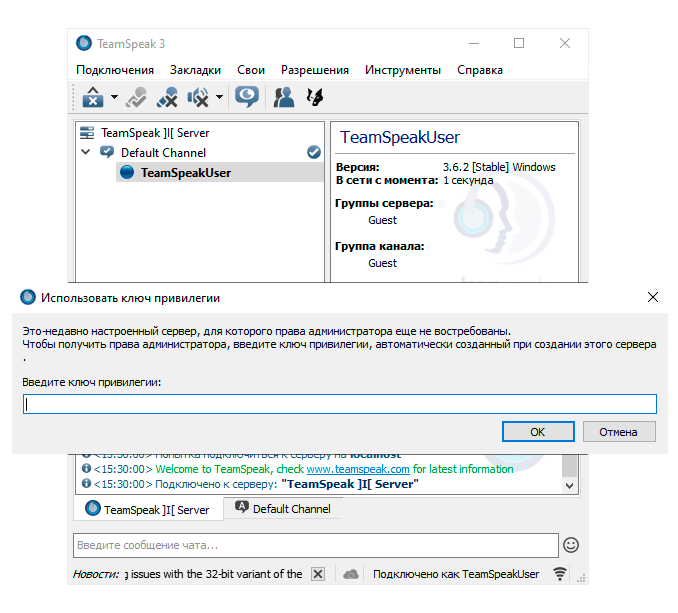Click the privilege key input field
The height and width of the screenshot is (613, 678).
click(x=340, y=404)
